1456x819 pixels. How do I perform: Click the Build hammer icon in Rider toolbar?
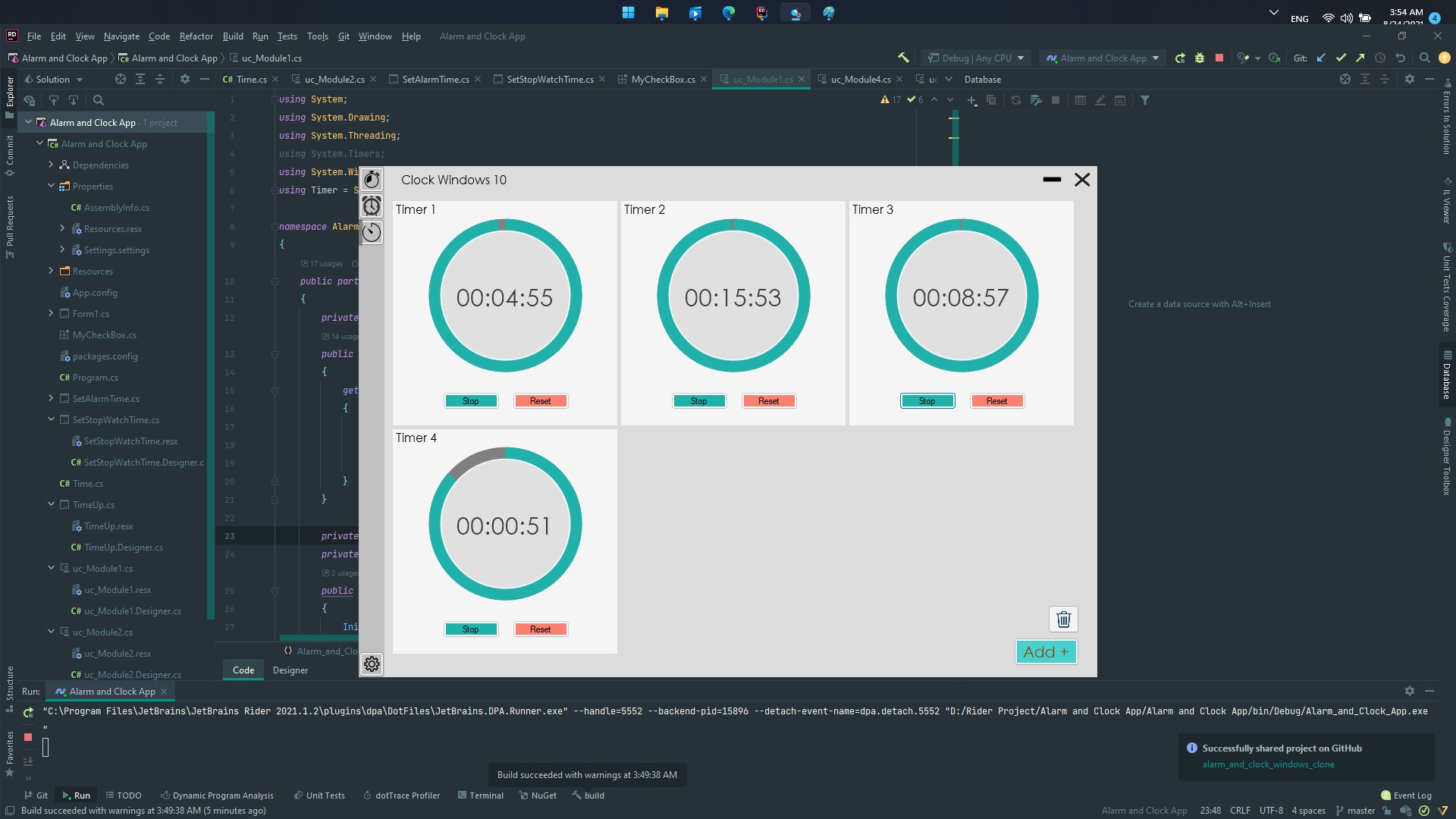tap(903, 58)
